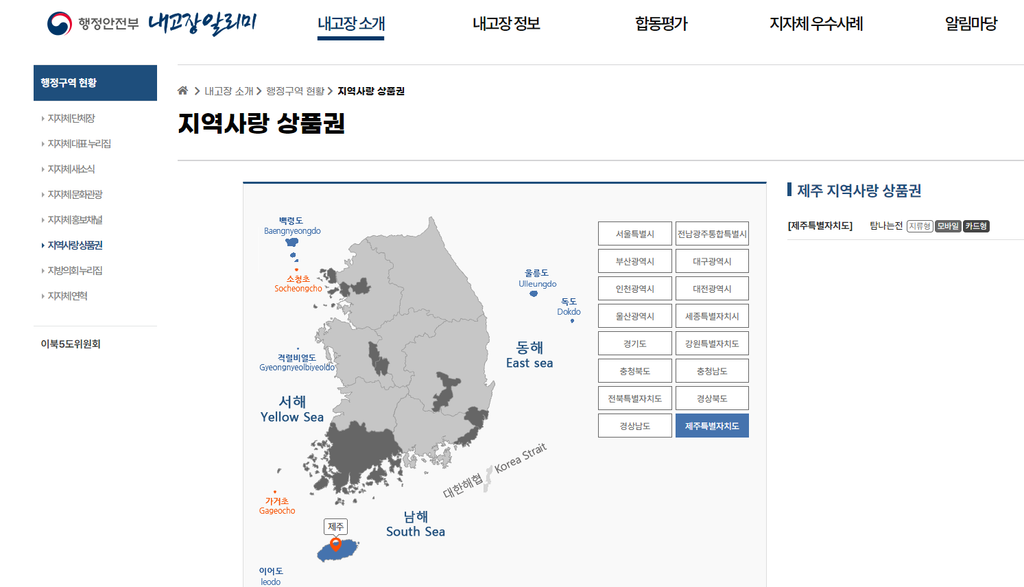
Task: Select 행정구역 현황 sidebar header
Action: 95,83
